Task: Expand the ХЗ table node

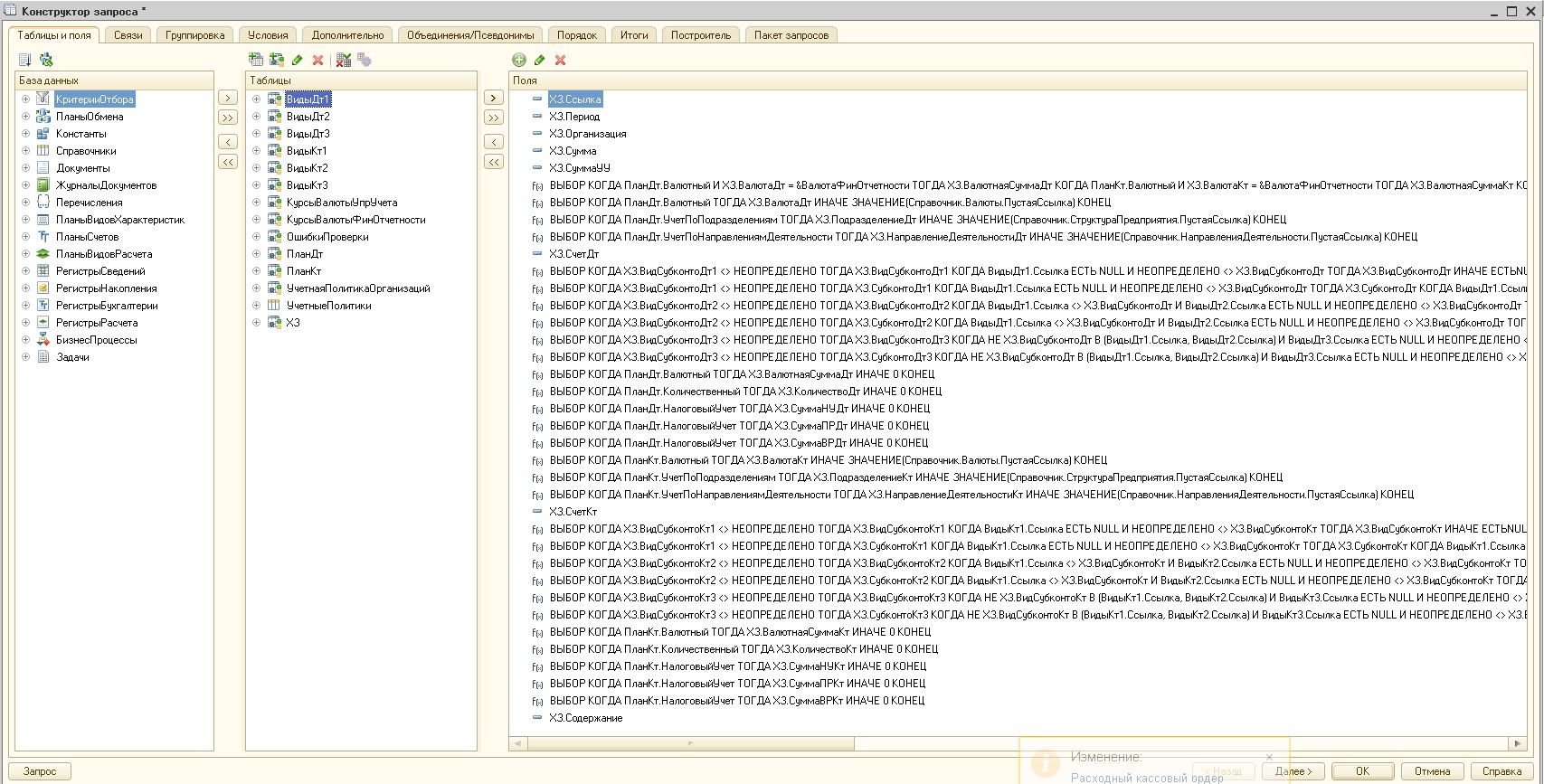Action: 256,322
